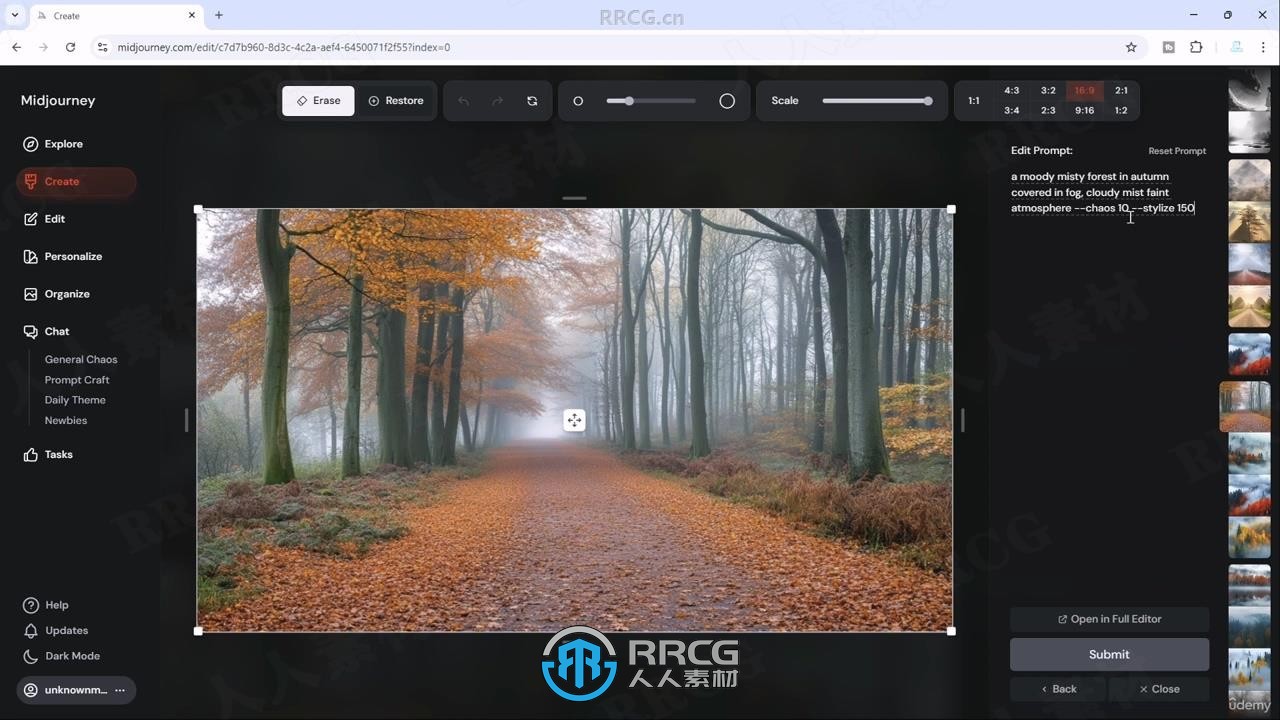Select the Restore tool
The height and width of the screenshot is (720, 1280).
(396, 101)
